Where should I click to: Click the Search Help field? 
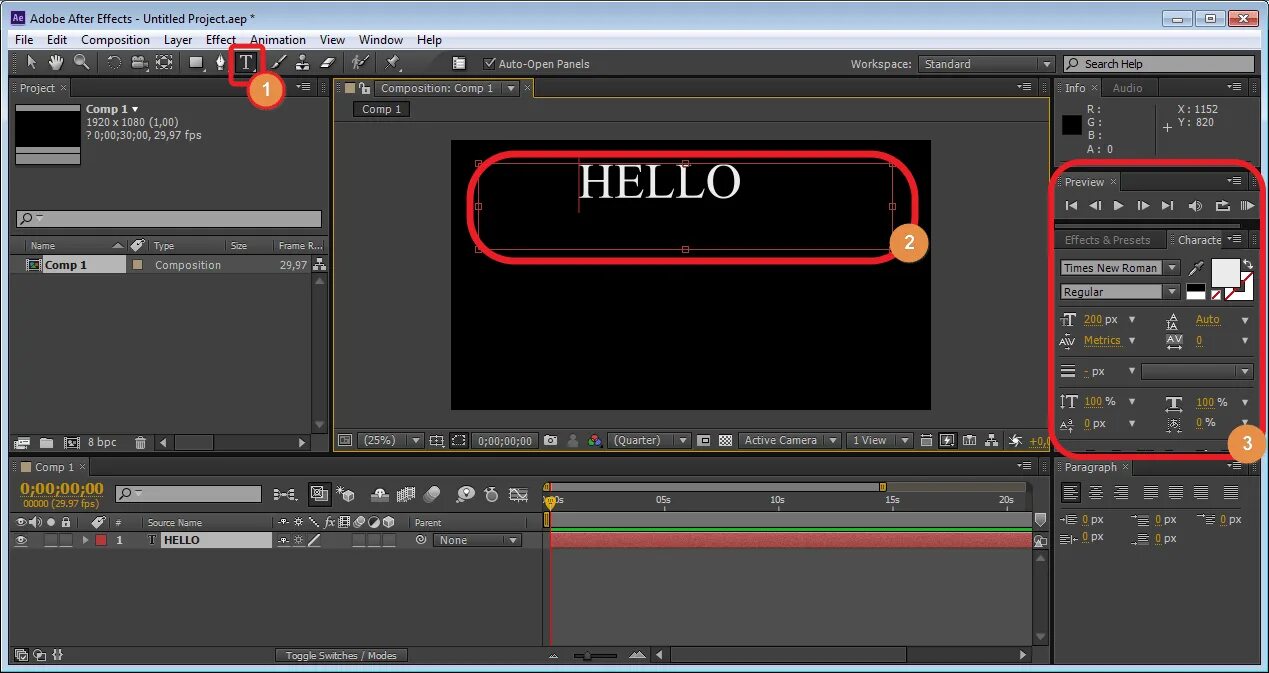(x=1158, y=64)
